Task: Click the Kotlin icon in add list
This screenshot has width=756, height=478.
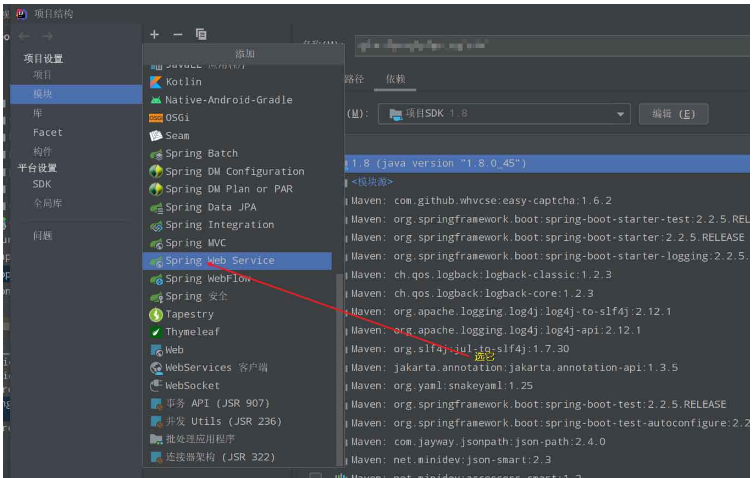Action: tap(156, 82)
